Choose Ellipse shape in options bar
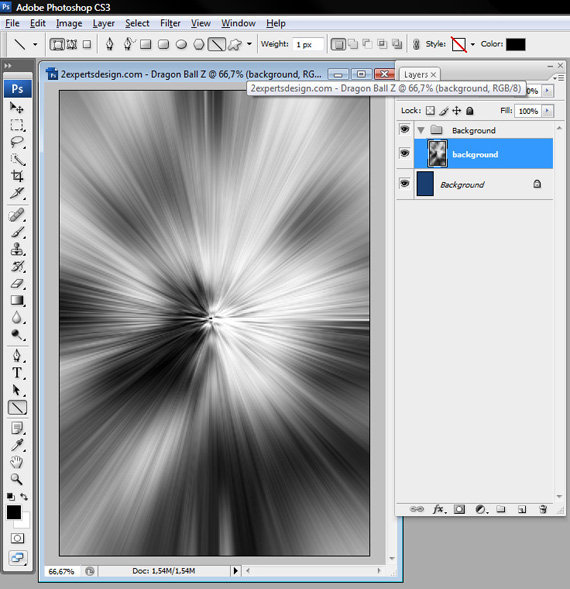570x589 pixels. tap(181, 44)
